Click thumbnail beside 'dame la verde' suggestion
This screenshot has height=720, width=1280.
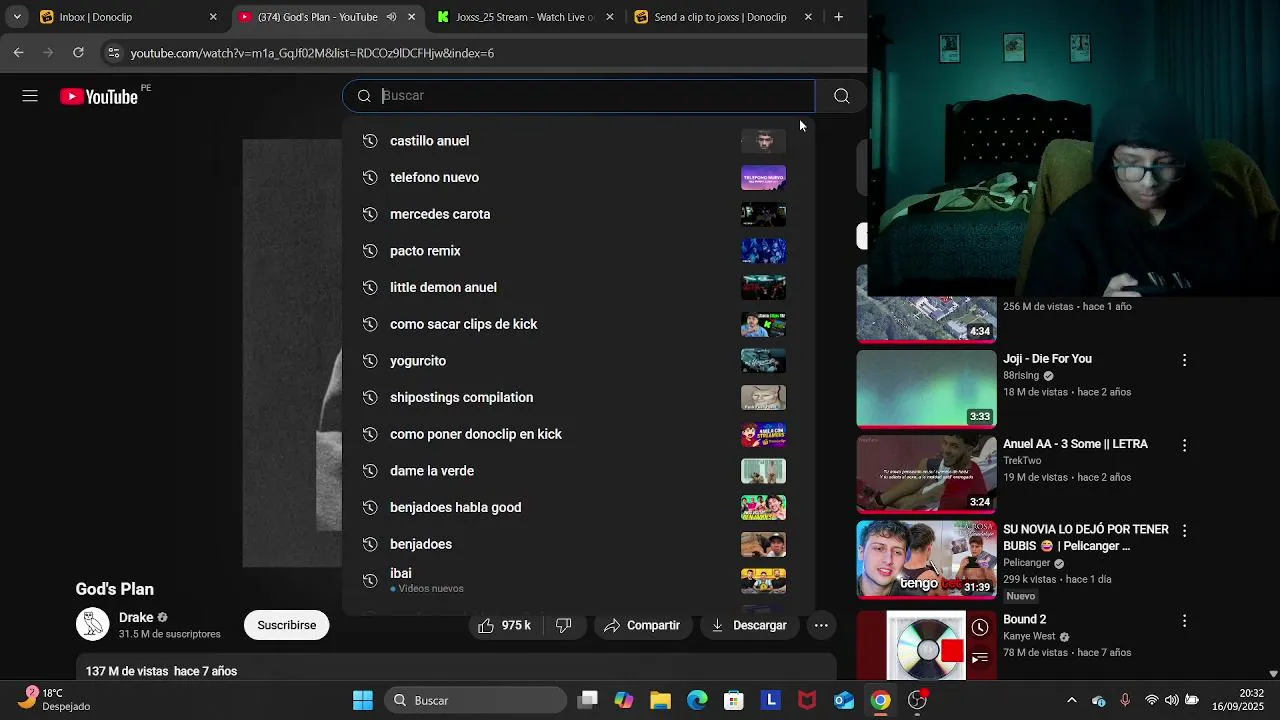pyautogui.click(x=763, y=471)
